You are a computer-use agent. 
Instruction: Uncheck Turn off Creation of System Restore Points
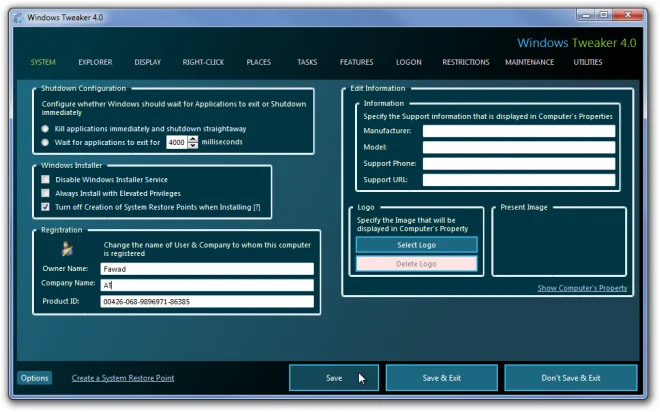tap(45, 207)
